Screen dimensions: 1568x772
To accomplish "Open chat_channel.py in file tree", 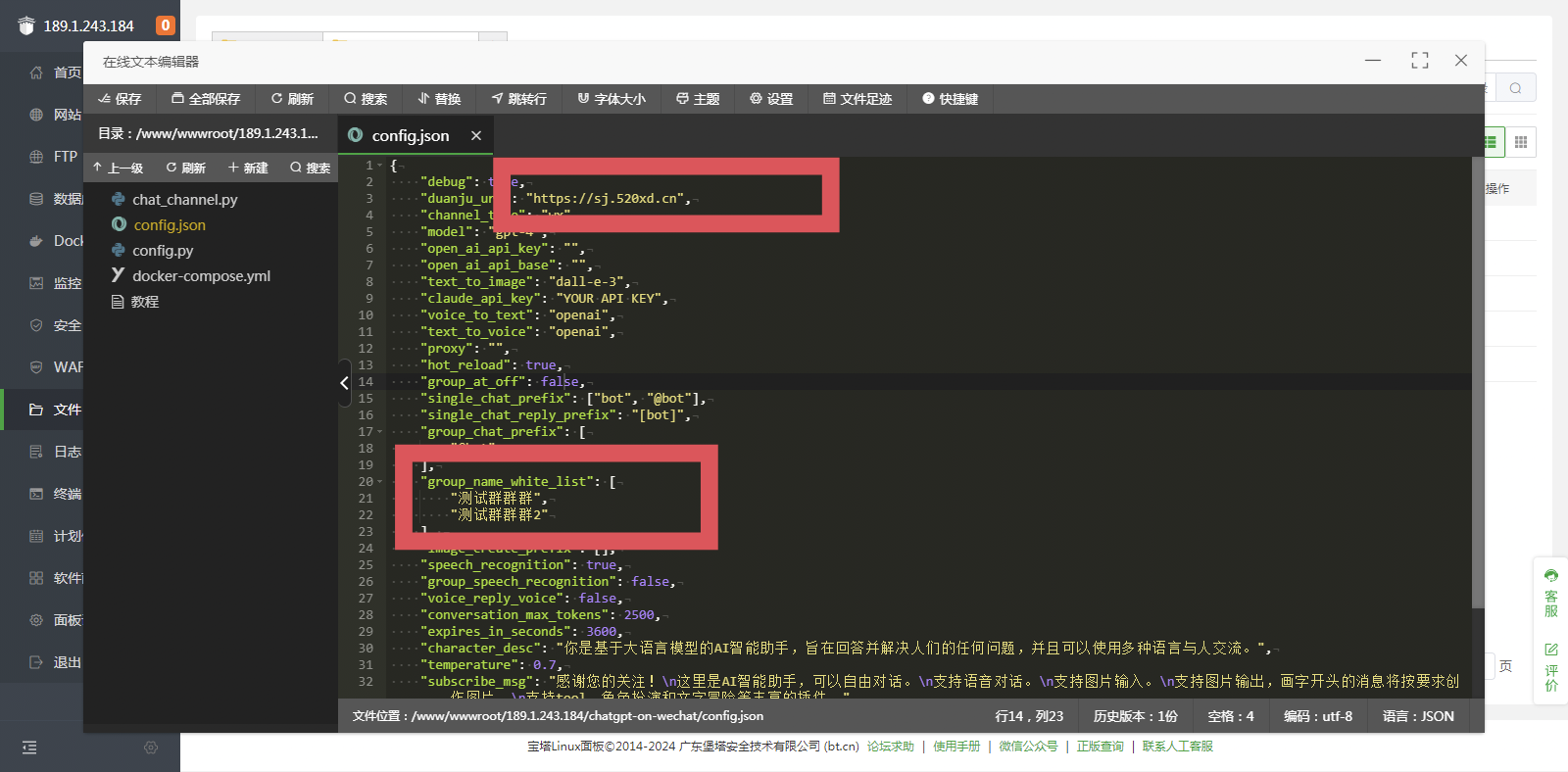I will 184,199.
